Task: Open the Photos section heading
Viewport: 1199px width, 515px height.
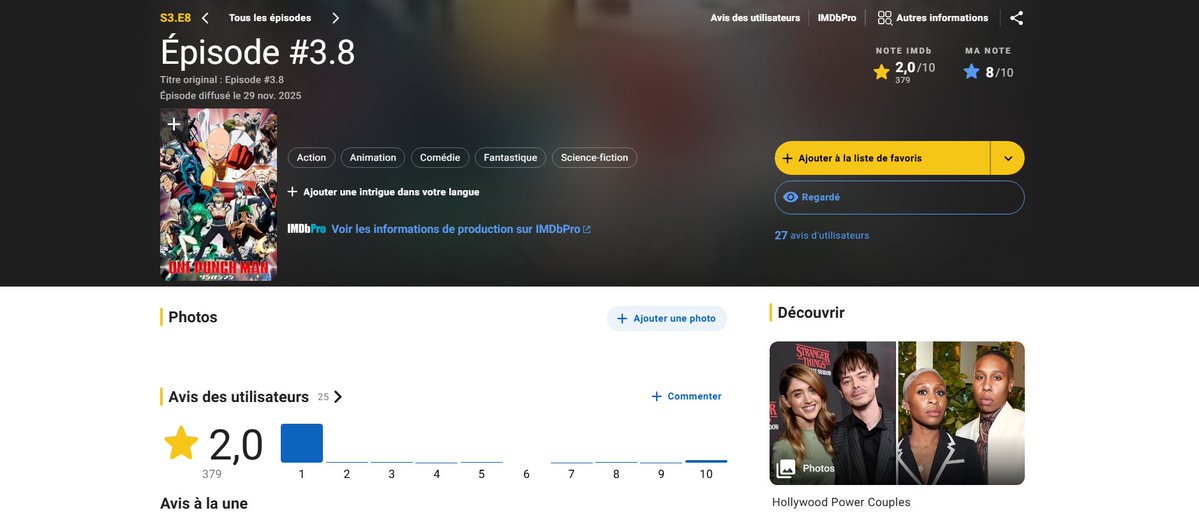Action: 193,317
